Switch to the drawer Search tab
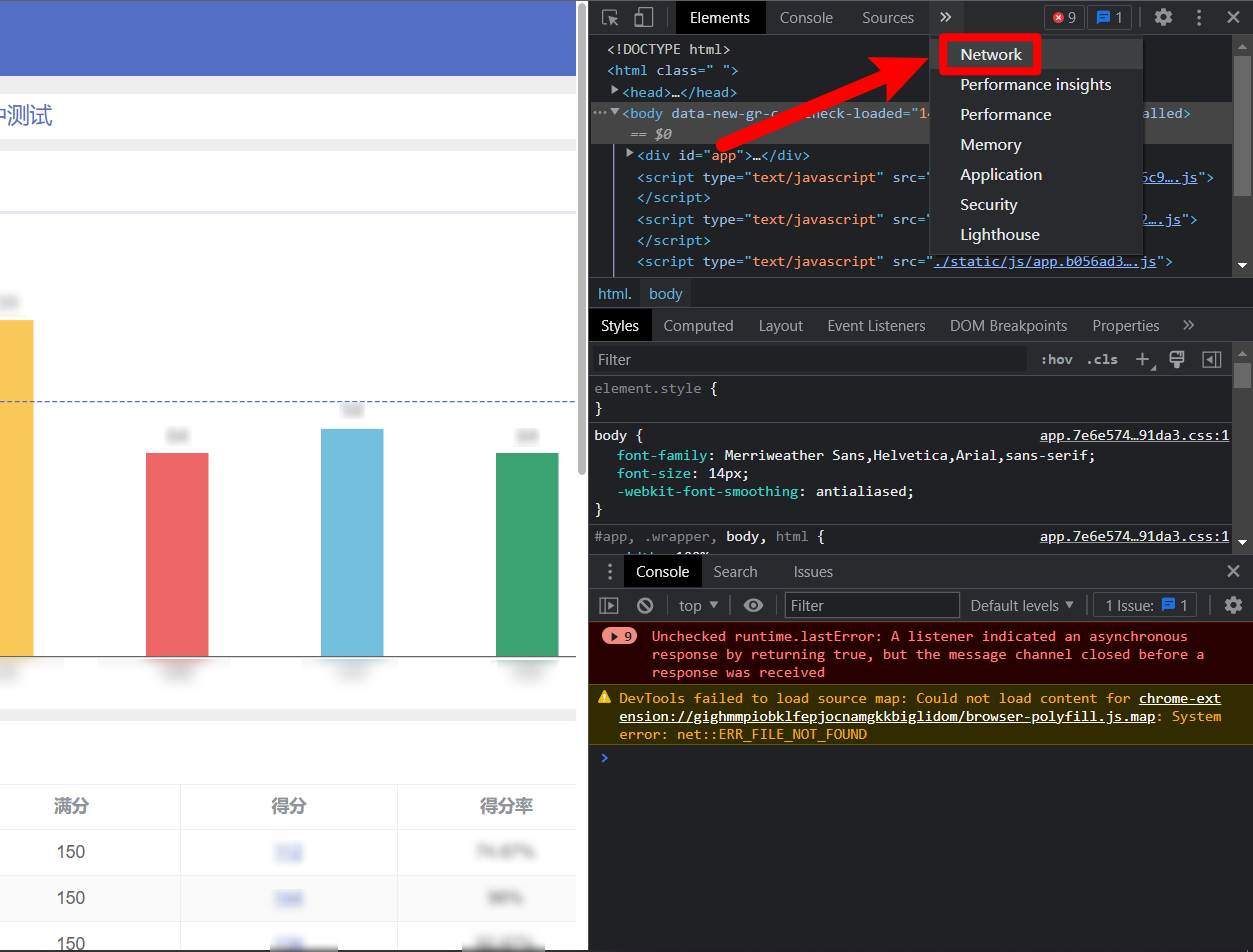The height and width of the screenshot is (952, 1253). 735,572
